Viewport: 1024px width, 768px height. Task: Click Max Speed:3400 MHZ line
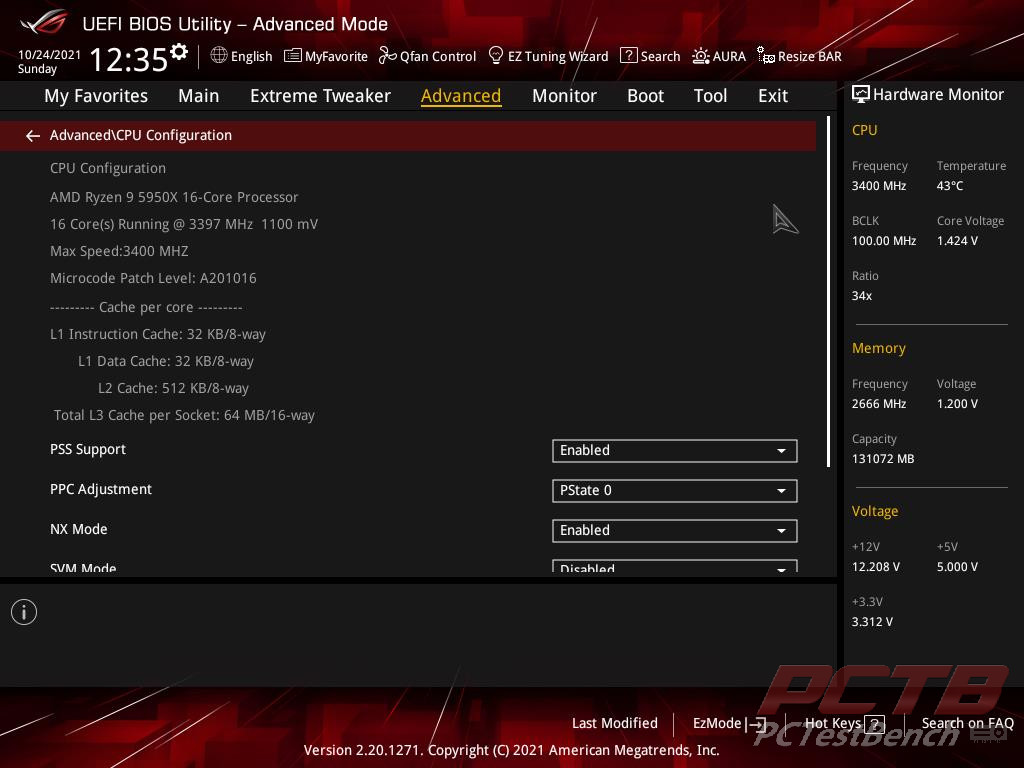pyautogui.click(x=119, y=251)
